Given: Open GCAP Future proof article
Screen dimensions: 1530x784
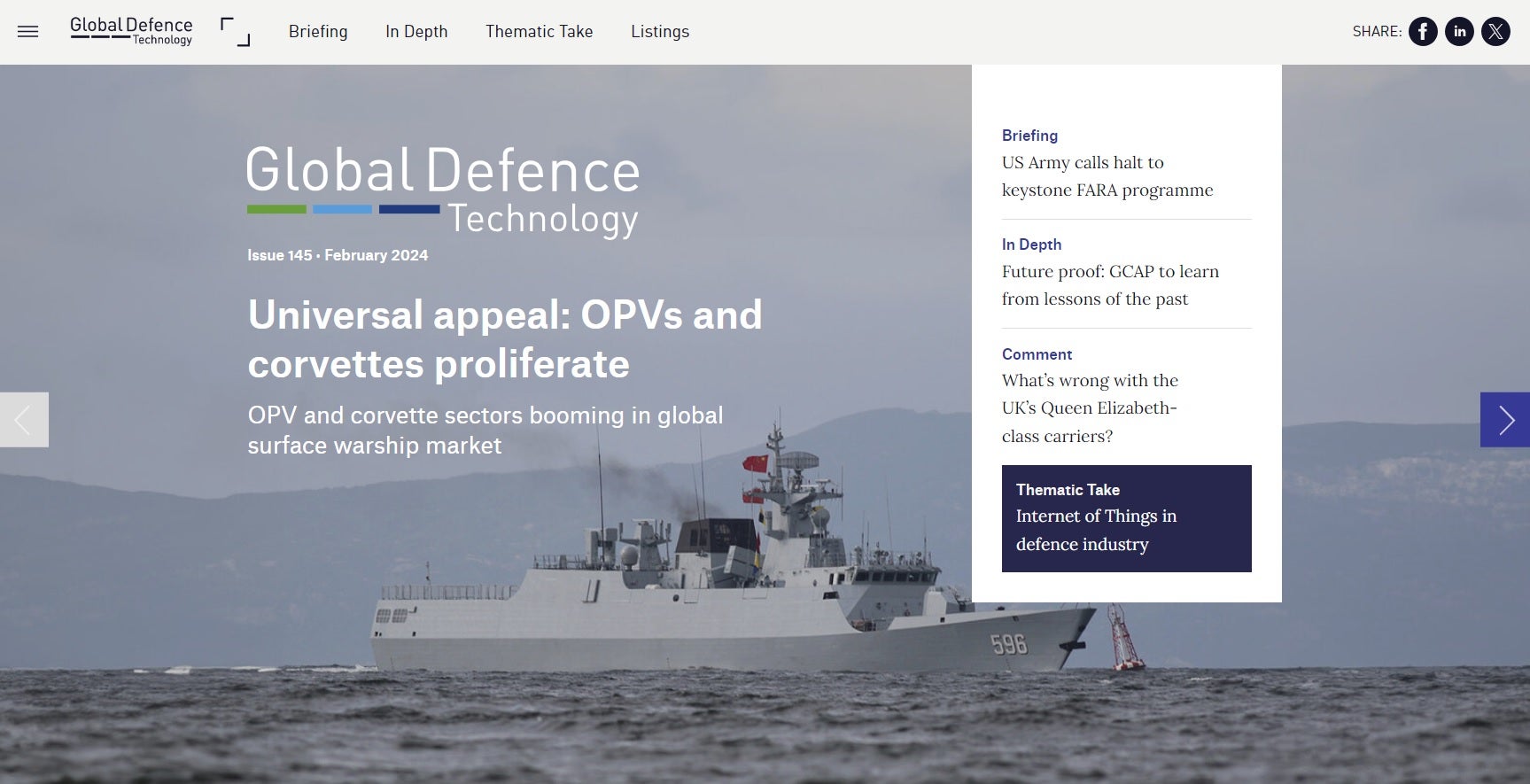Looking at the screenshot, I should 1109,285.
